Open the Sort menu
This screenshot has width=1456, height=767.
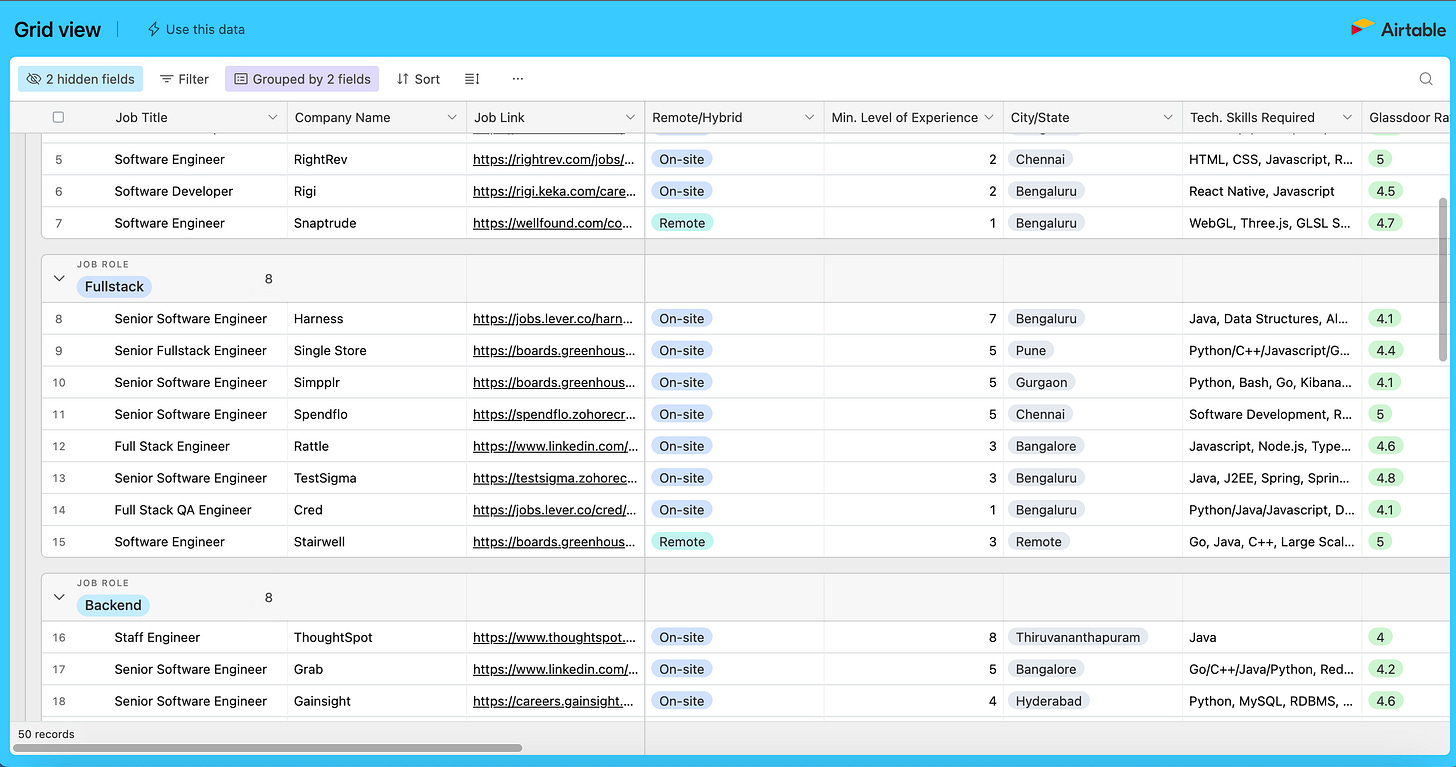point(418,79)
